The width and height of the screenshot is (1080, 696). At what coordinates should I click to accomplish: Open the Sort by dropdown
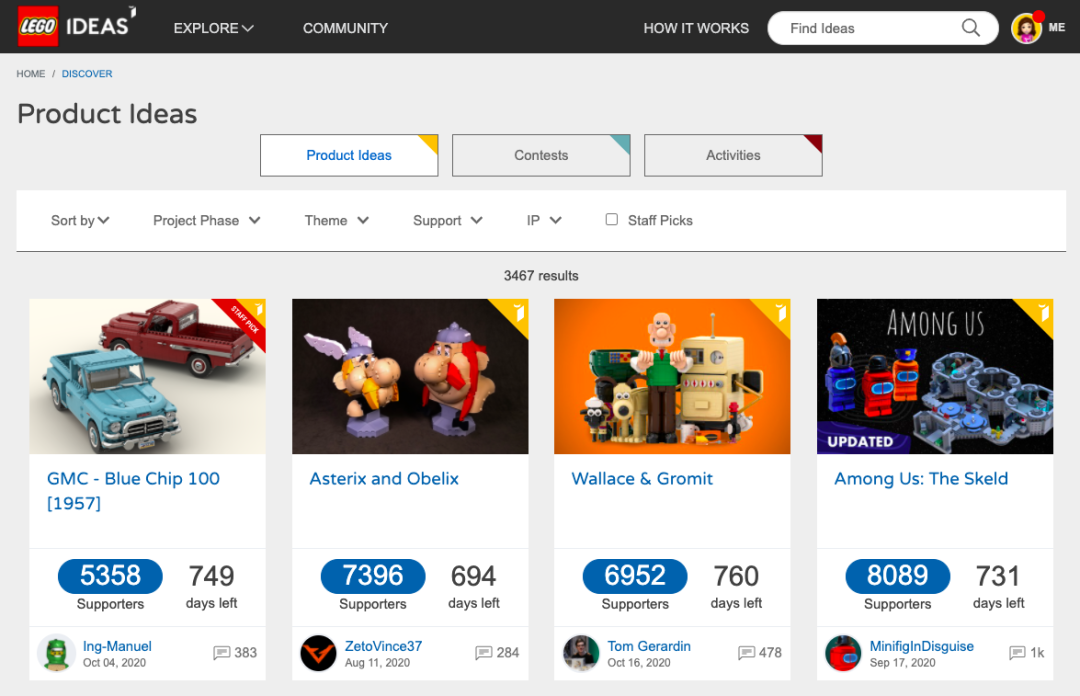[80, 221]
